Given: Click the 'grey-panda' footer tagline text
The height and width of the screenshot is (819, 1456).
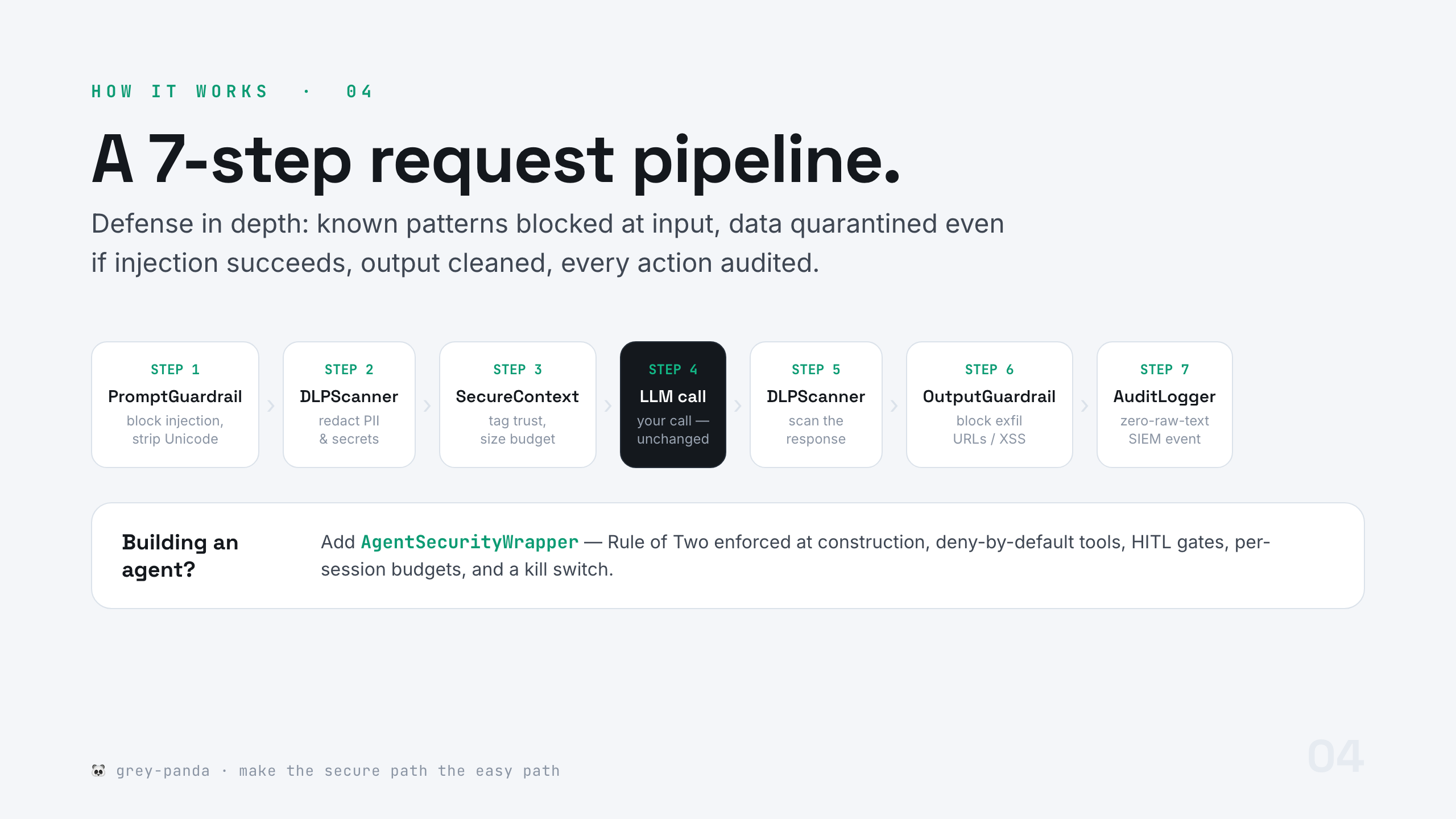Looking at the screenshot, I should click(338, 771).
